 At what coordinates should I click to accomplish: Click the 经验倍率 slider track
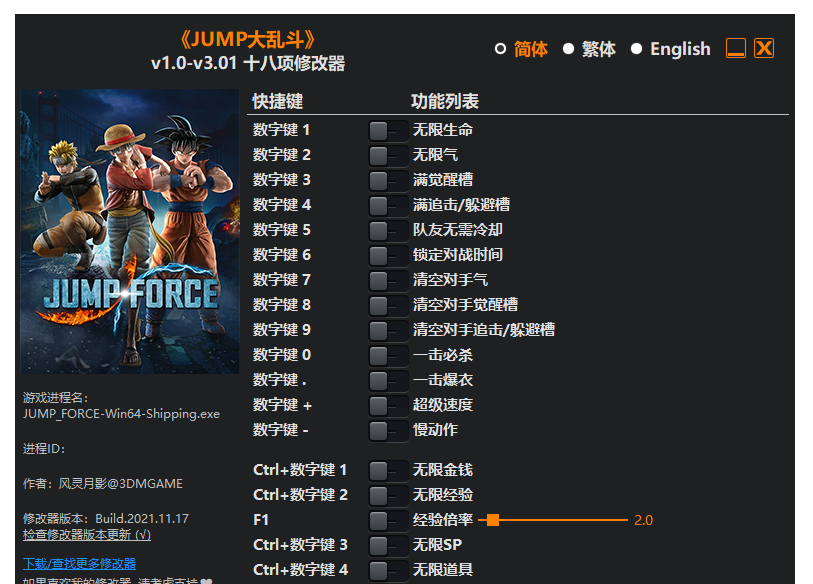[553, 520]
